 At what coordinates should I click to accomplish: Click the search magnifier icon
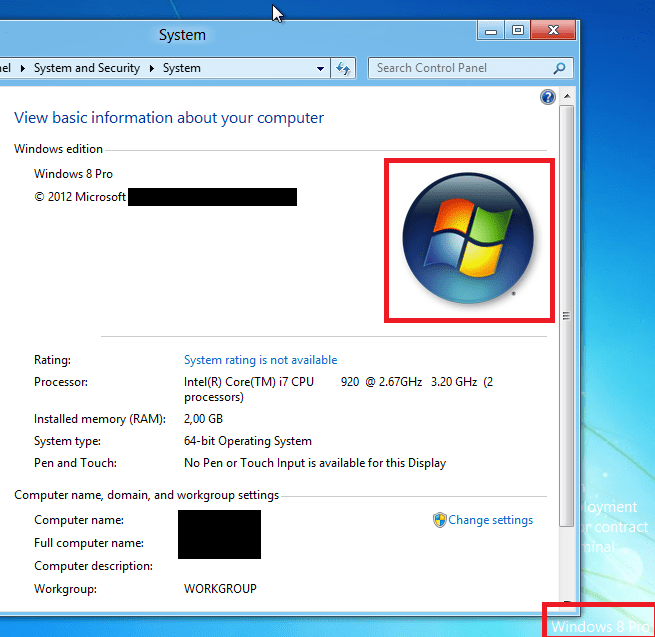point(559,68)
